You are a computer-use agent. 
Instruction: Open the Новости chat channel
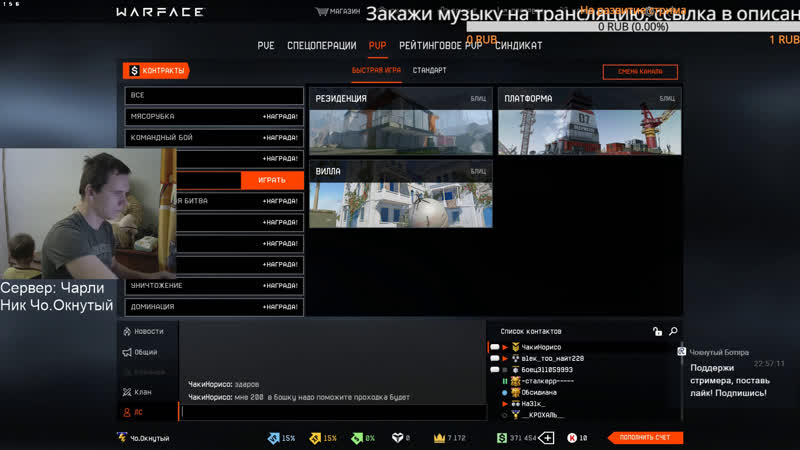click(x=144, y=332)
